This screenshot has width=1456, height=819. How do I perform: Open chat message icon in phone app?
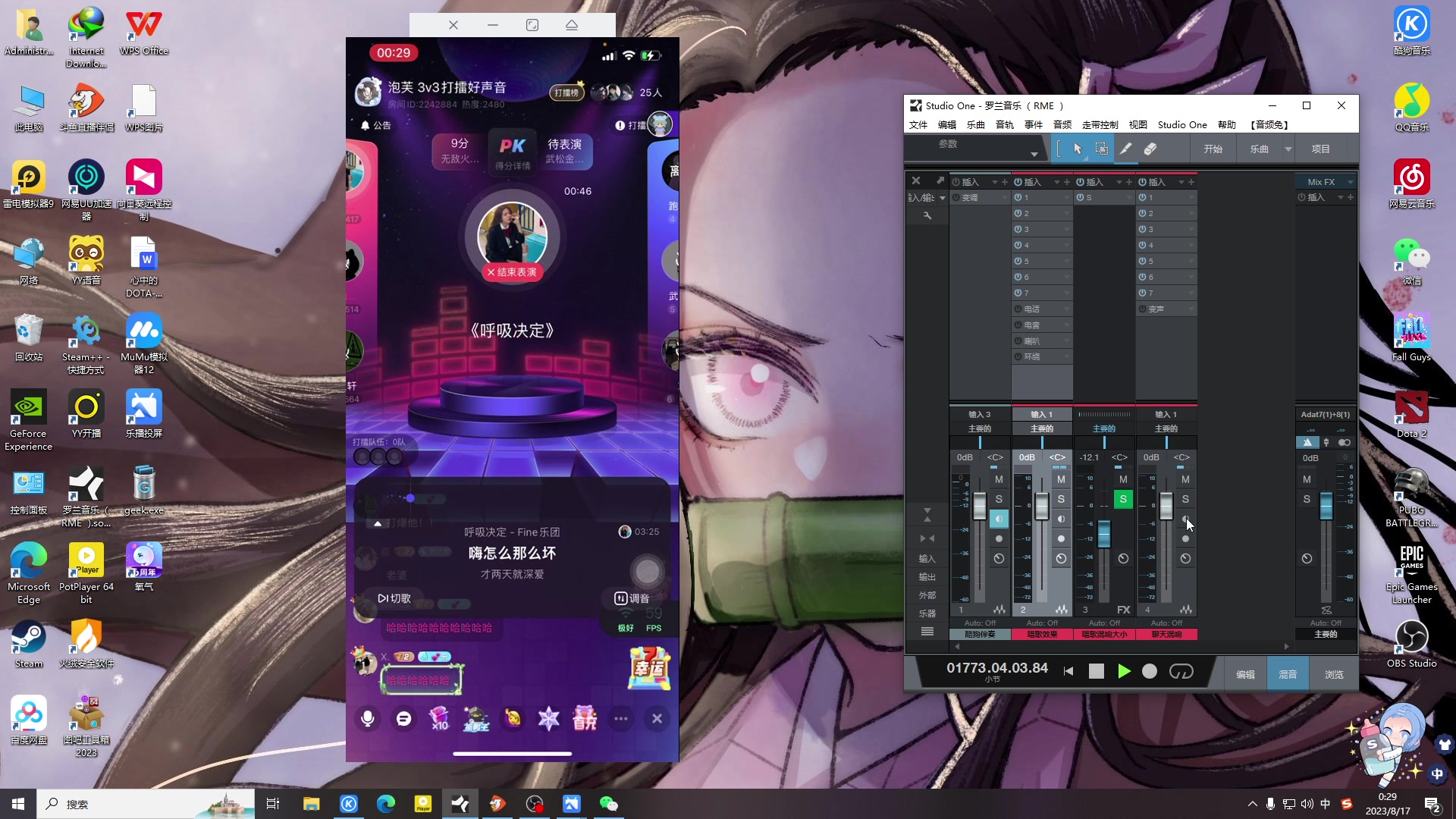tap(404, 718)
